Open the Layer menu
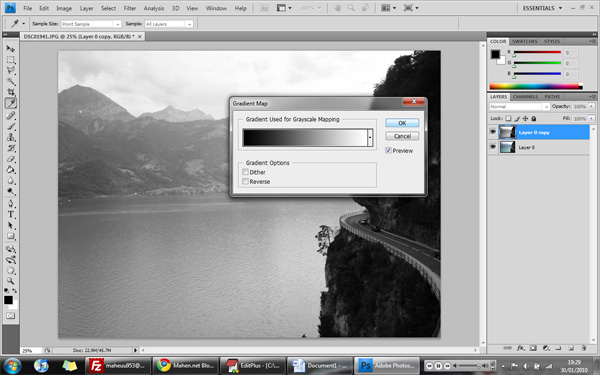This screenshot has height=375, width=600. (86, 8)
